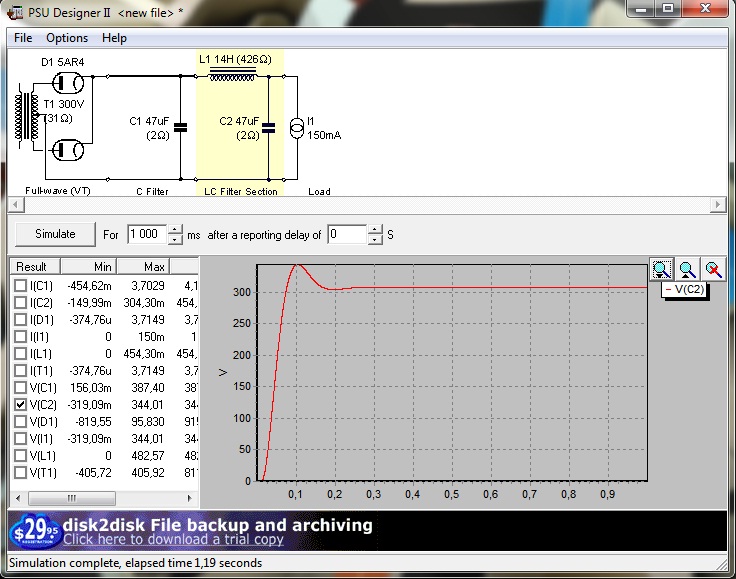
Task: Increase simulation time with the up arrow
Action: pos(176,229)
